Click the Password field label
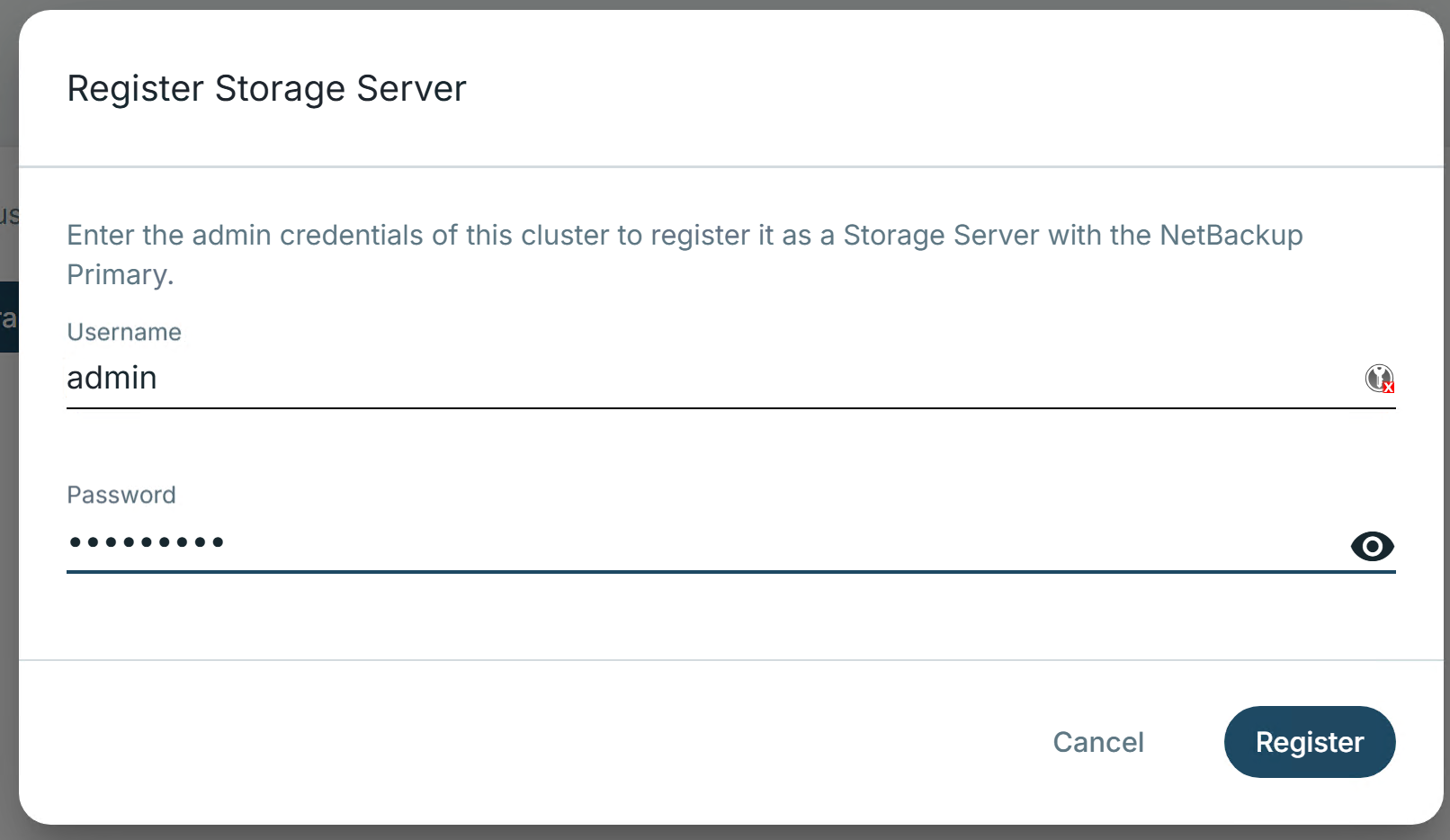1450x840 pixels. tap(121, 495)
